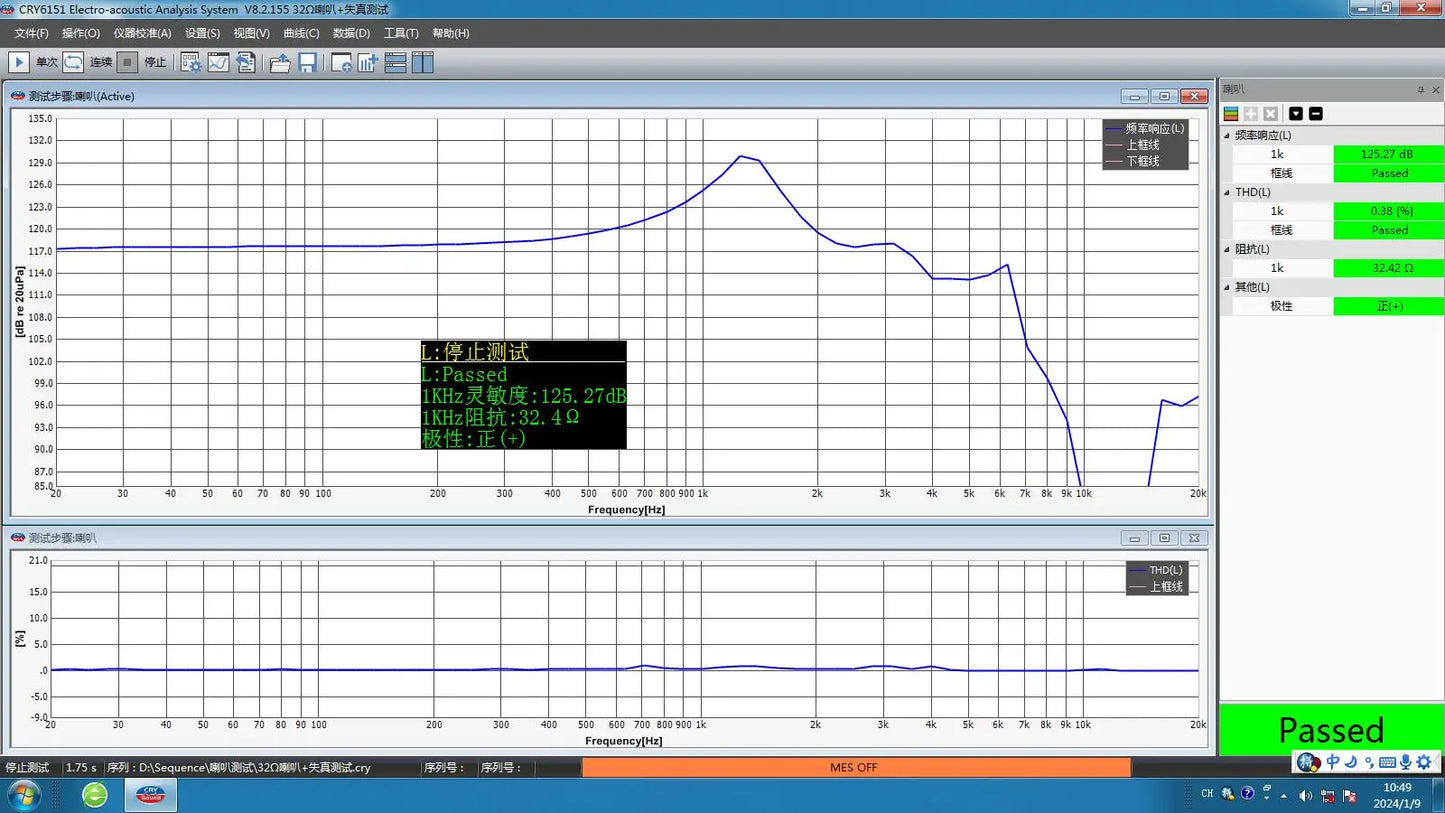
Task: Toggle the pin on the results panel
Action: (x=1420, y=90)
